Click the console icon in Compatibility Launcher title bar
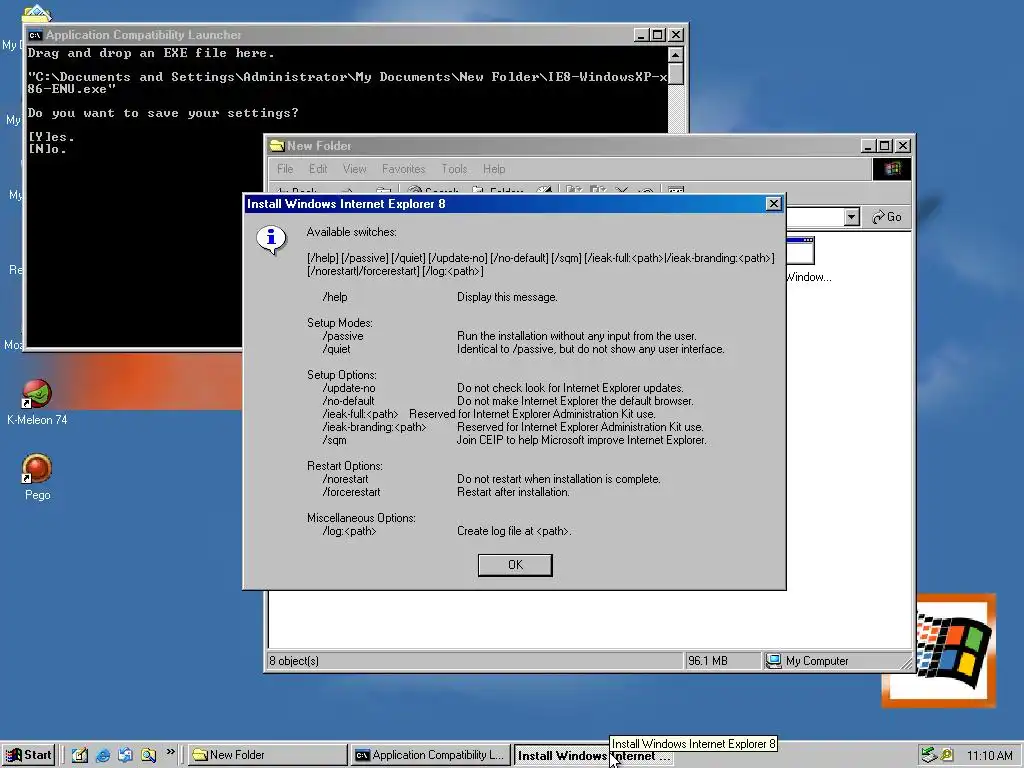1024x768 pixels. click(35, 35)
